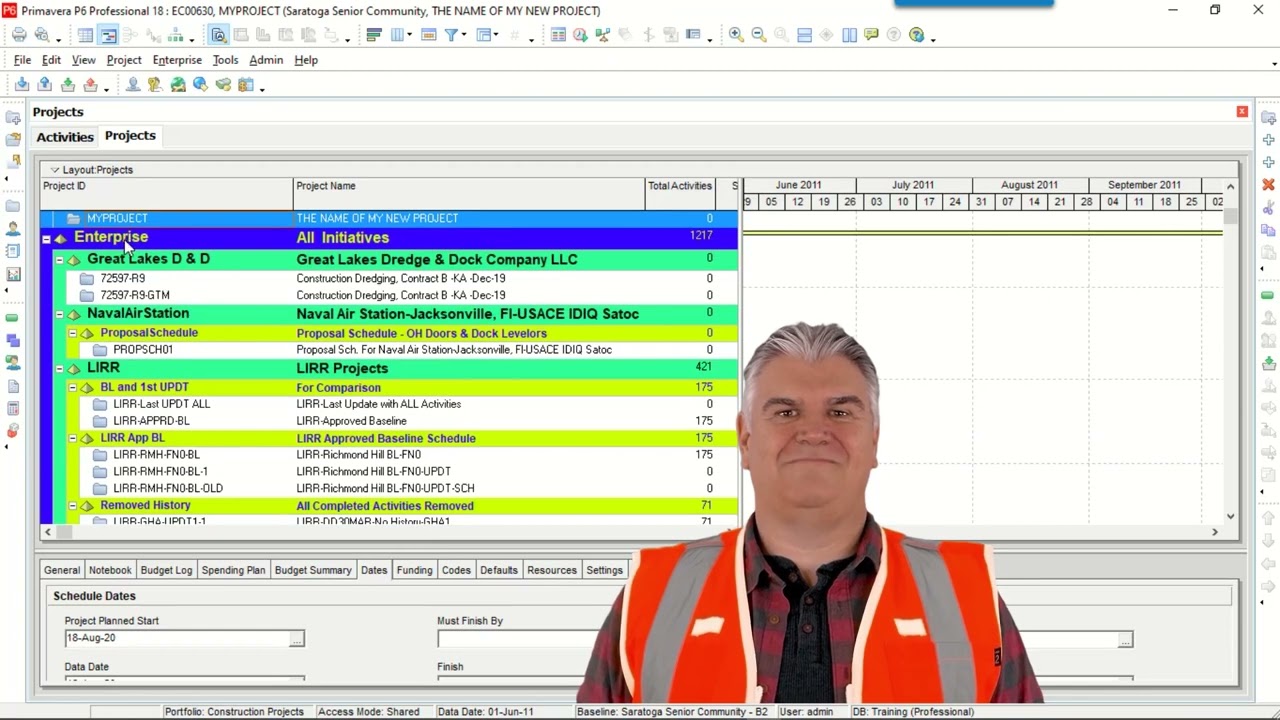Click the Group and Sort icon
The image size is (1280, 720).
[x=484, y=35]
